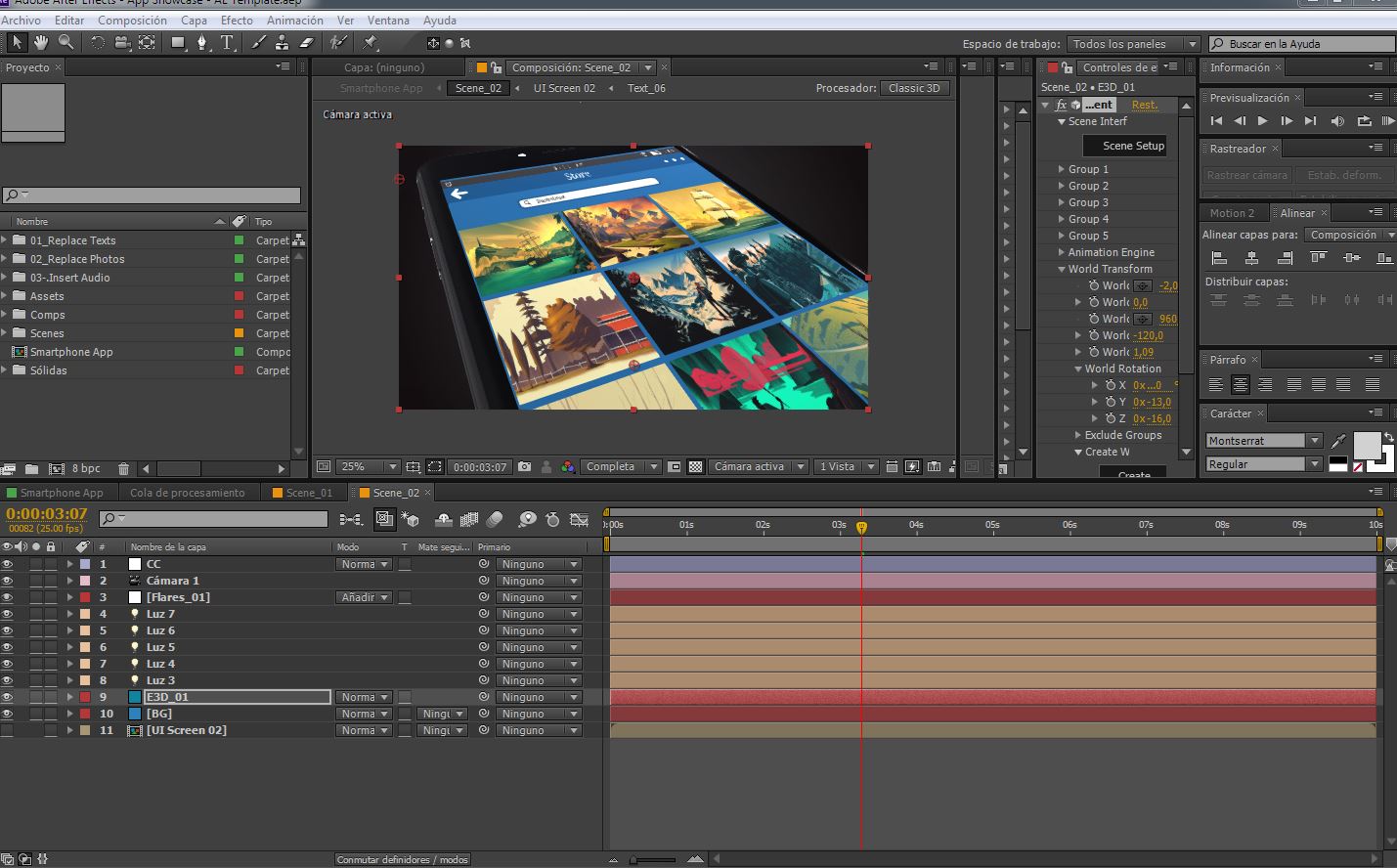Image resolution: width=1397 pixels, height=868 pixels.
Task: Select the Pen tool
Action: point(202,42)
